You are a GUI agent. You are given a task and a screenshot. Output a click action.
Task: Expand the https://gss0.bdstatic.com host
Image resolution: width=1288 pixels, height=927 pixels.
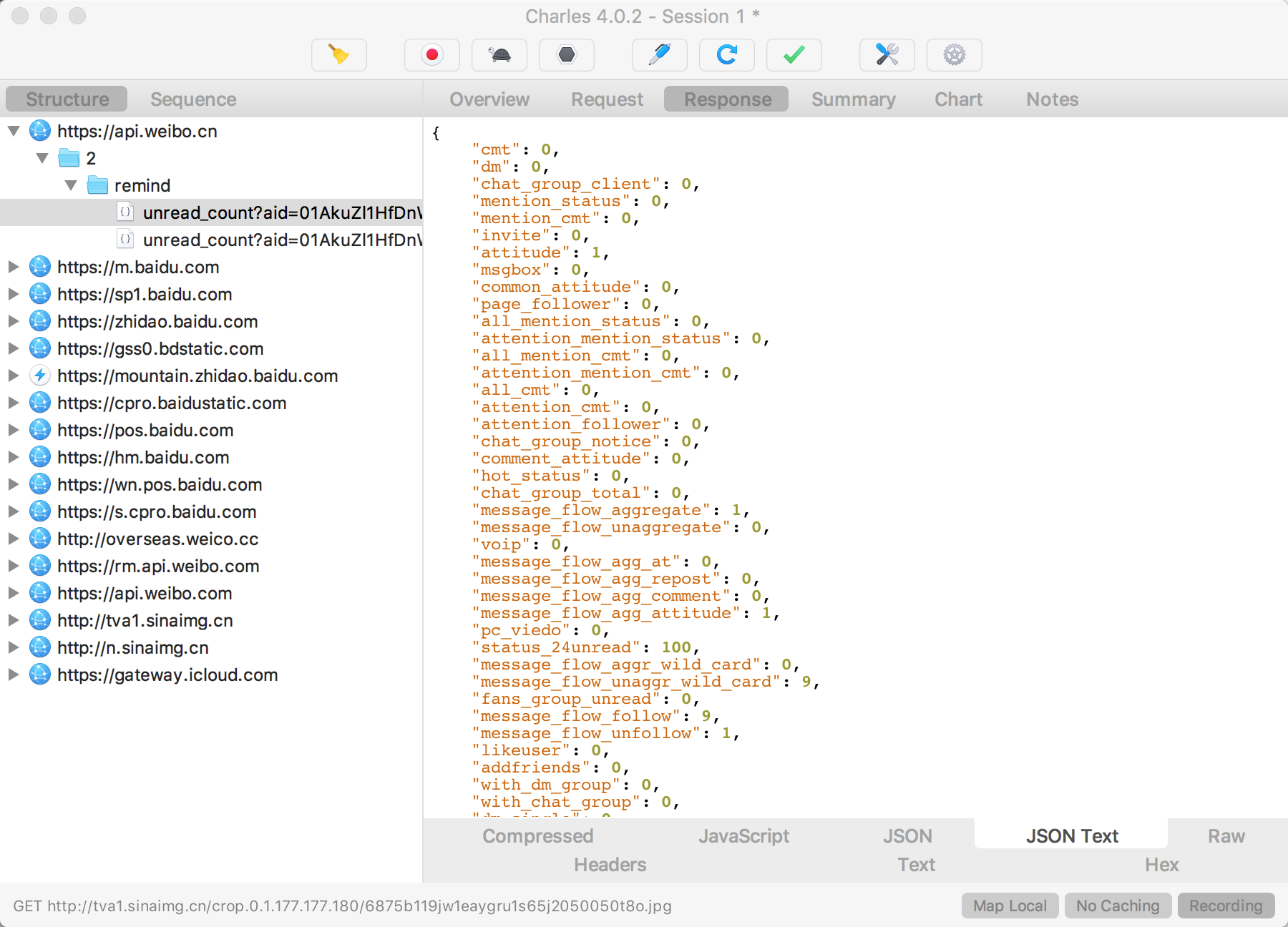tap(14, 348)
